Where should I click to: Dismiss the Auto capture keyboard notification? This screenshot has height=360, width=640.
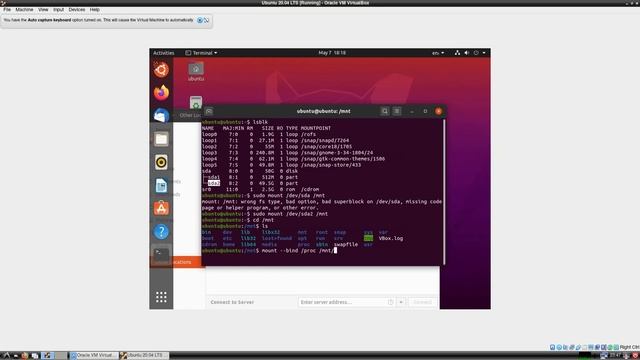tap(200, 20)
